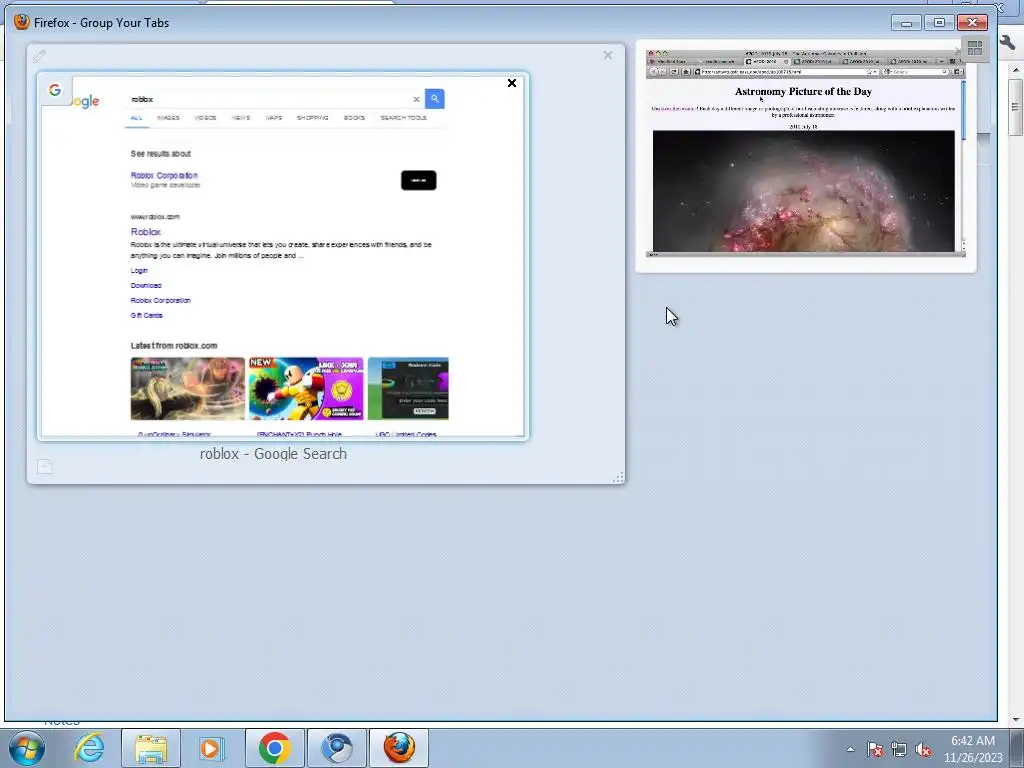Show hidden system tray icons
Viewport: 1024px width, 768px height.
pyautogui.click(x=850, y=749)
